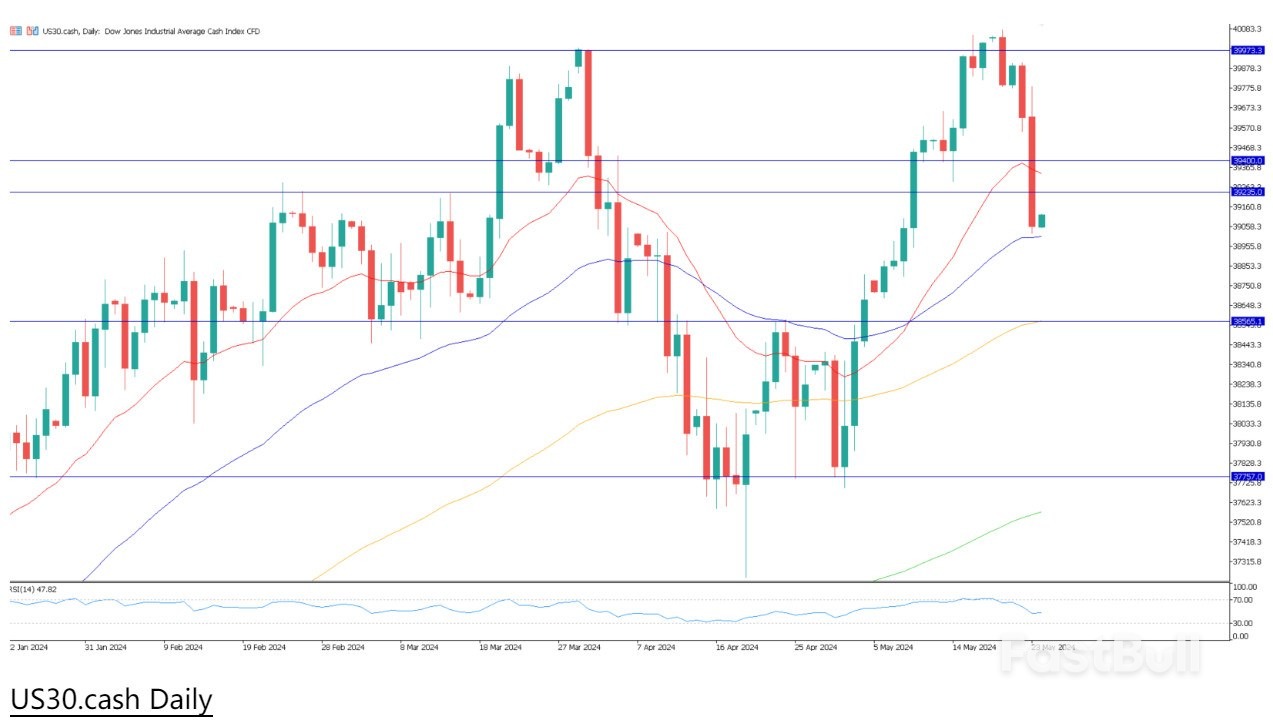Open the underlined US30.cash Daily link
This screenshot has width=1273, height=727.
(112, 699)
